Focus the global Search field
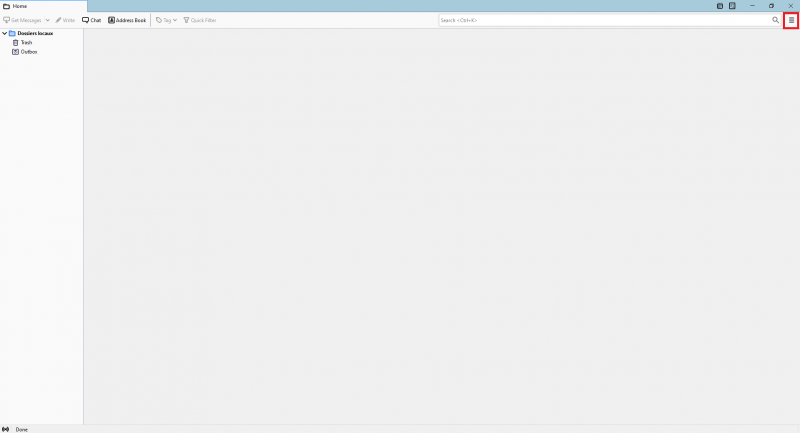This screenshot has height=433, width=800. [605, 20]
